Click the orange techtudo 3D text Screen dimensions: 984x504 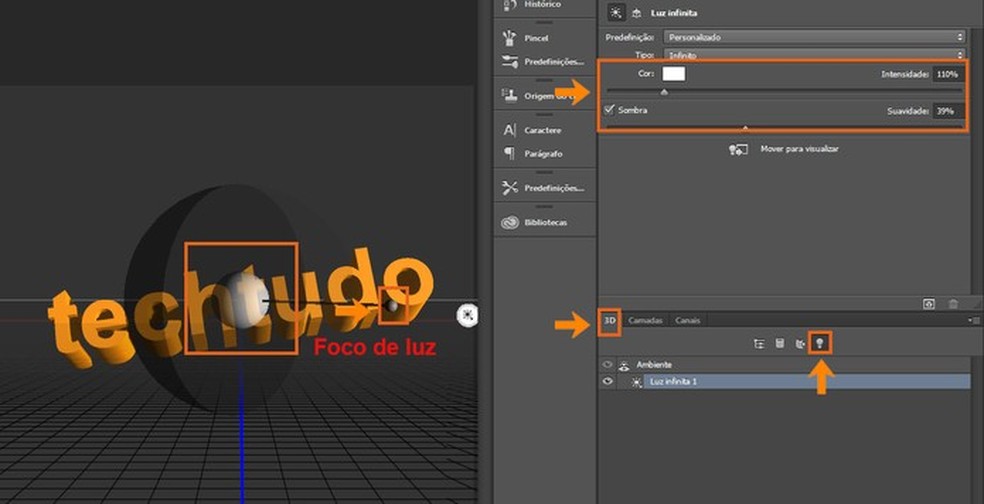point(240,308)
